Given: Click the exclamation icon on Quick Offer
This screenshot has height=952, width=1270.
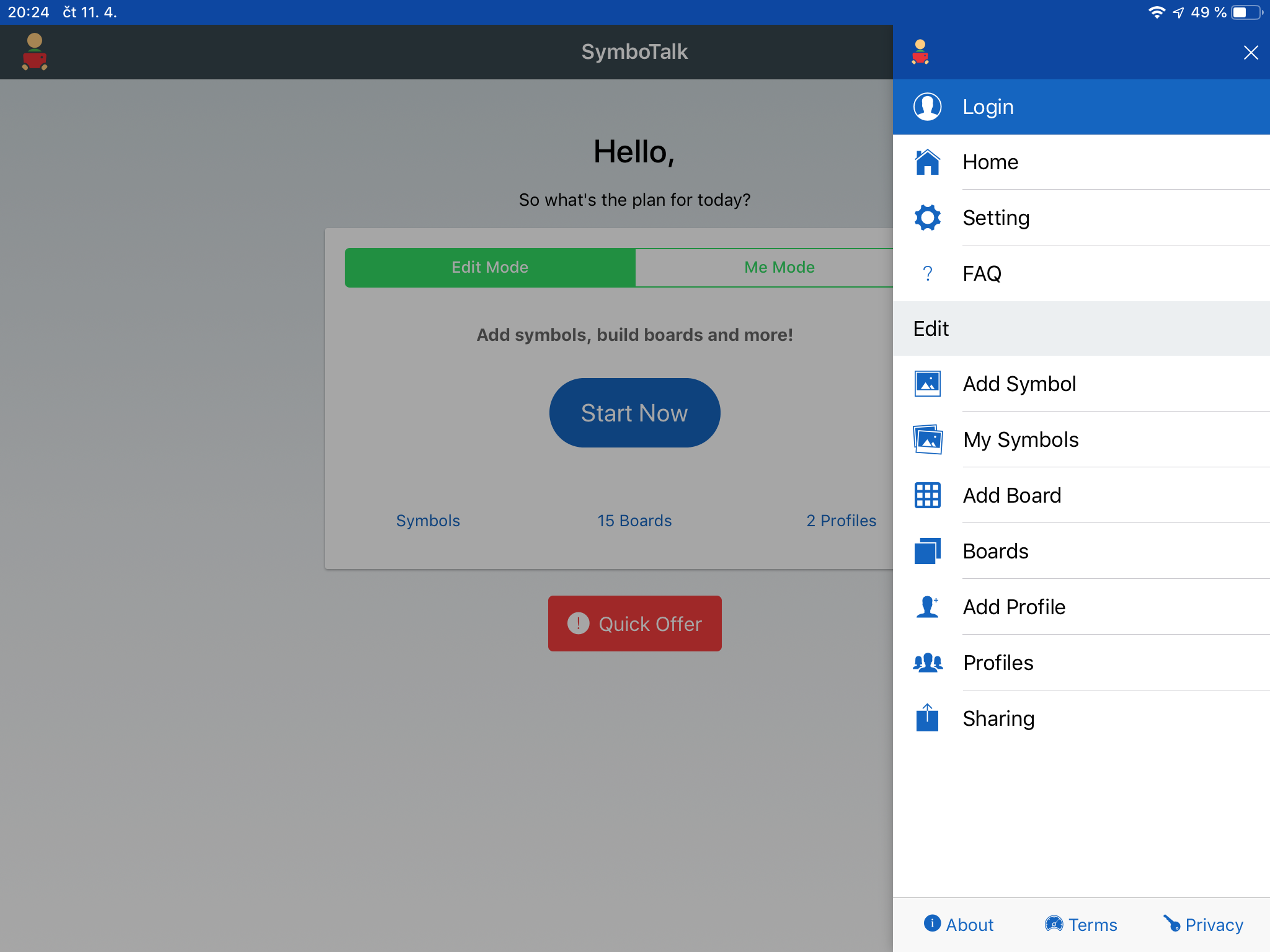Looking at the screenshot, I should (x=578, y=624).
